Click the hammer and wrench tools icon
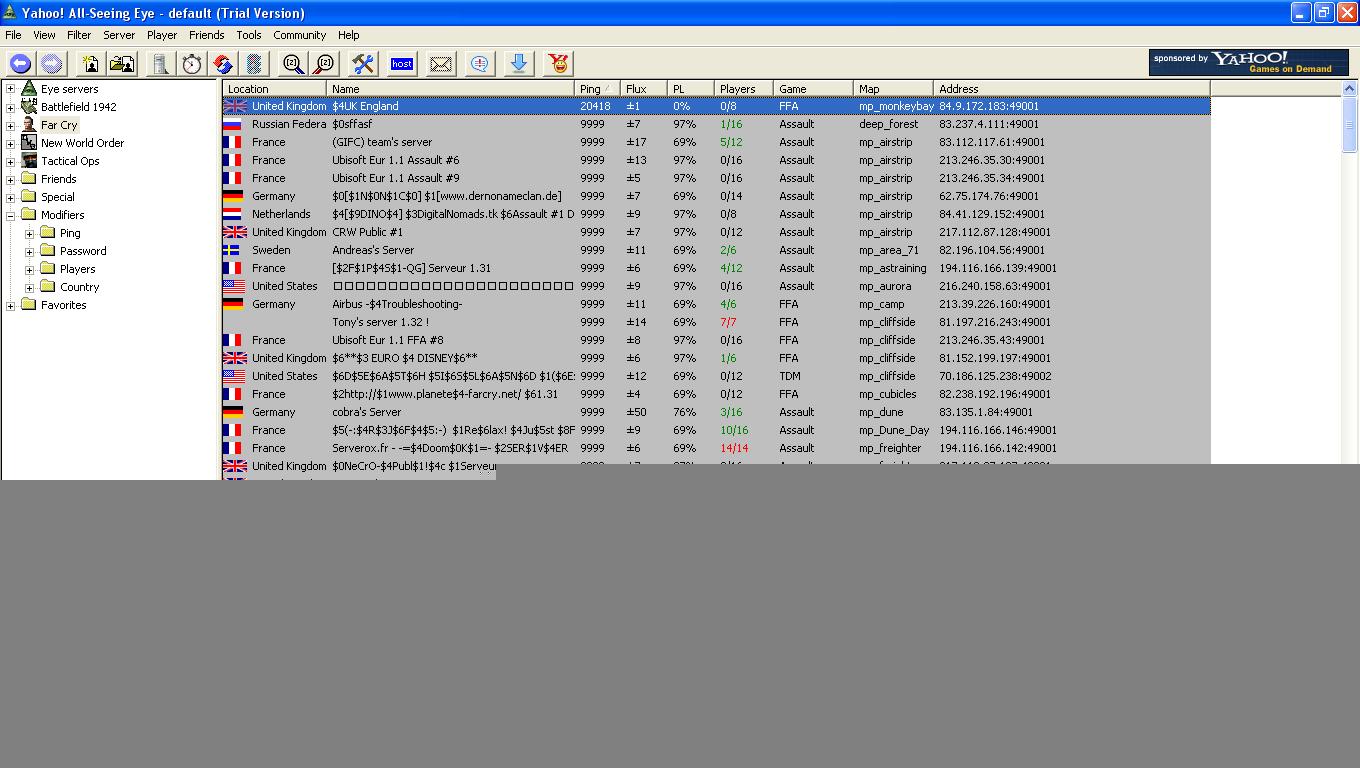The width and height of the screenshot is (1360, 768). point(362,64)
